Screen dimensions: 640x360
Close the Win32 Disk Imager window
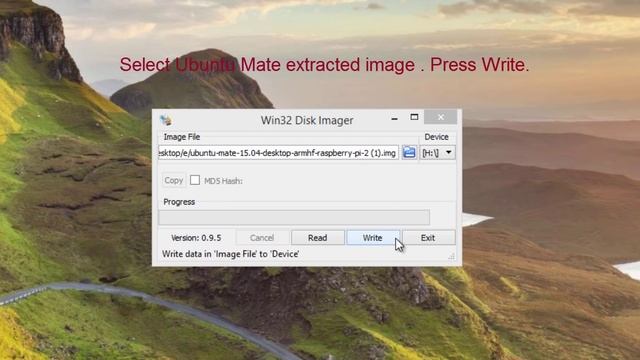(441, 117)
